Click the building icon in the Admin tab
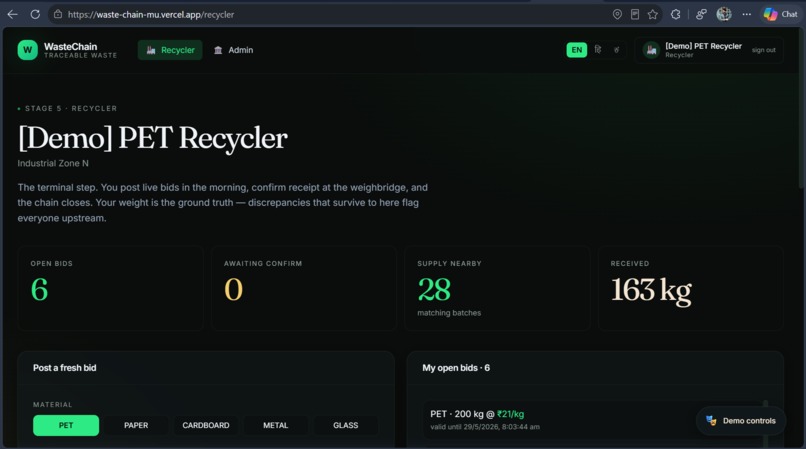Viewport: 806px width, 449px height. click(218, 50)
